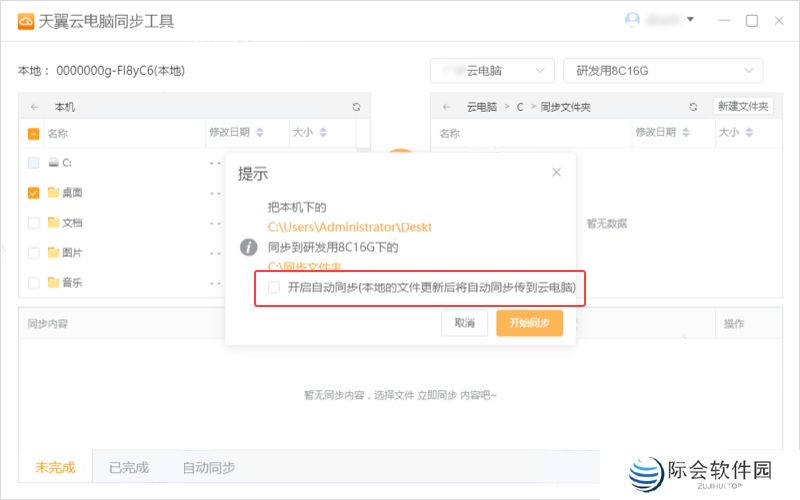This screenshot has height=500, width=800.
Task: Open the C: drive icon
Action: click(x=53, y=163)
